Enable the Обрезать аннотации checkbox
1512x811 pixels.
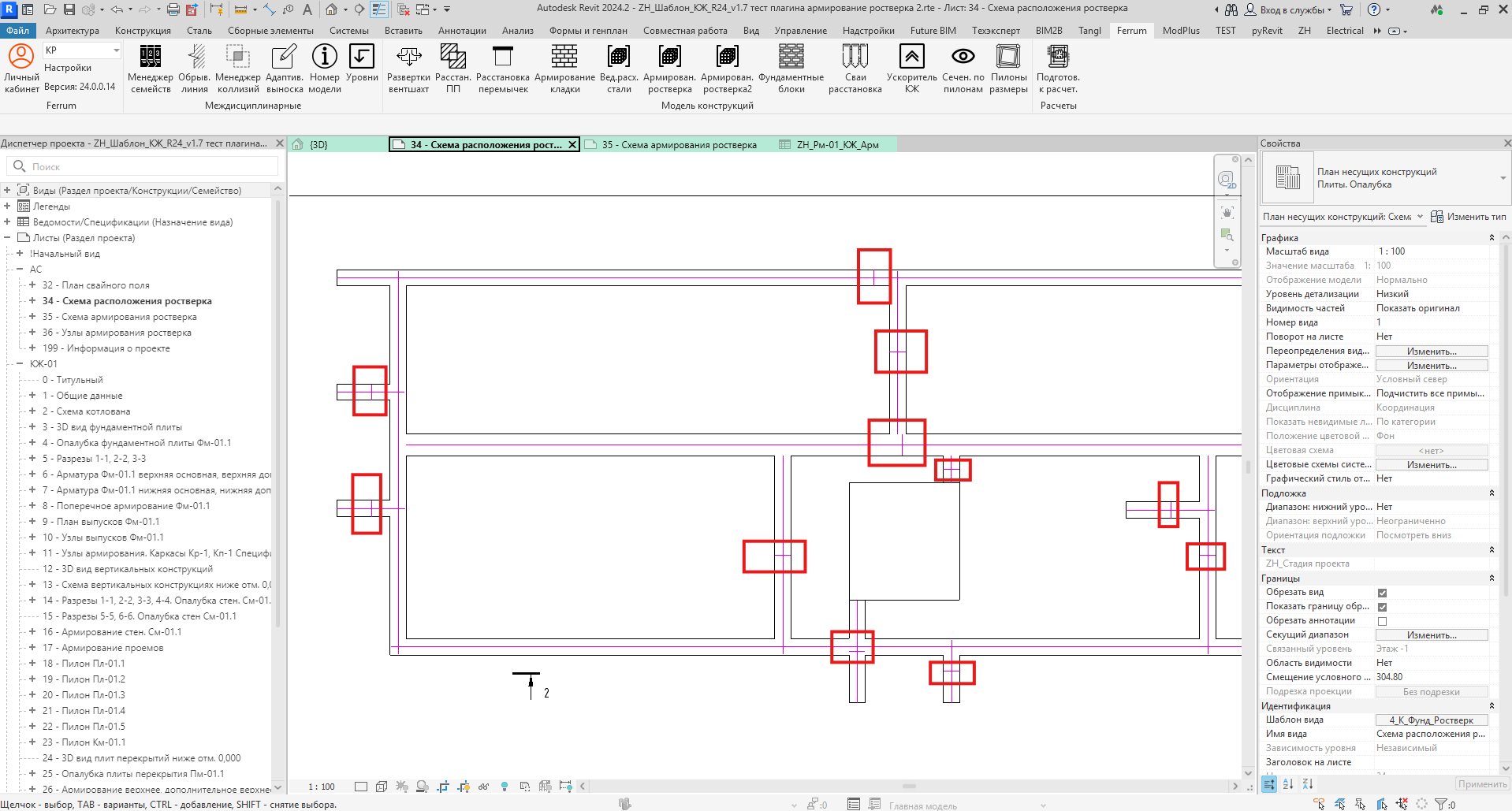coord(1382,621)
